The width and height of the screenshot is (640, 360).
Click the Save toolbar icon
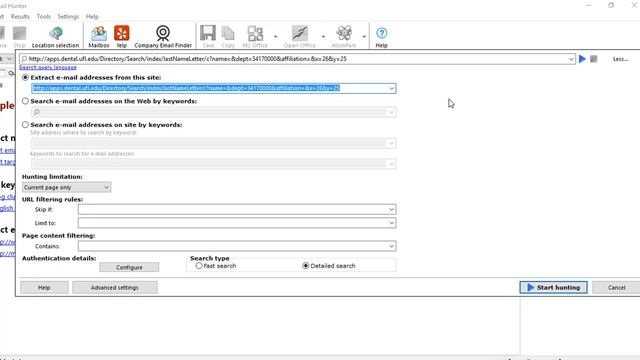[208, 37]
